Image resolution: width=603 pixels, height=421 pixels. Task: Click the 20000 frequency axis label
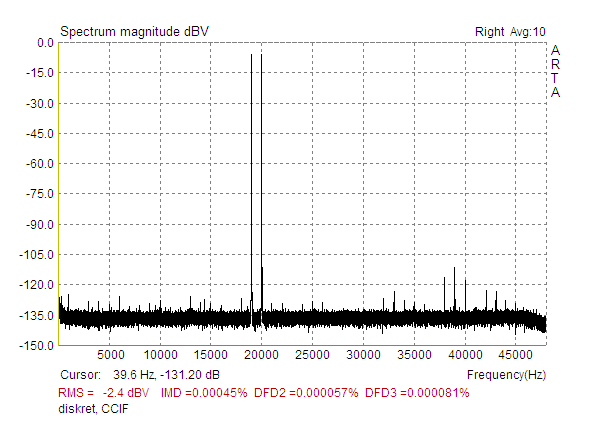[x=262, y=354]
